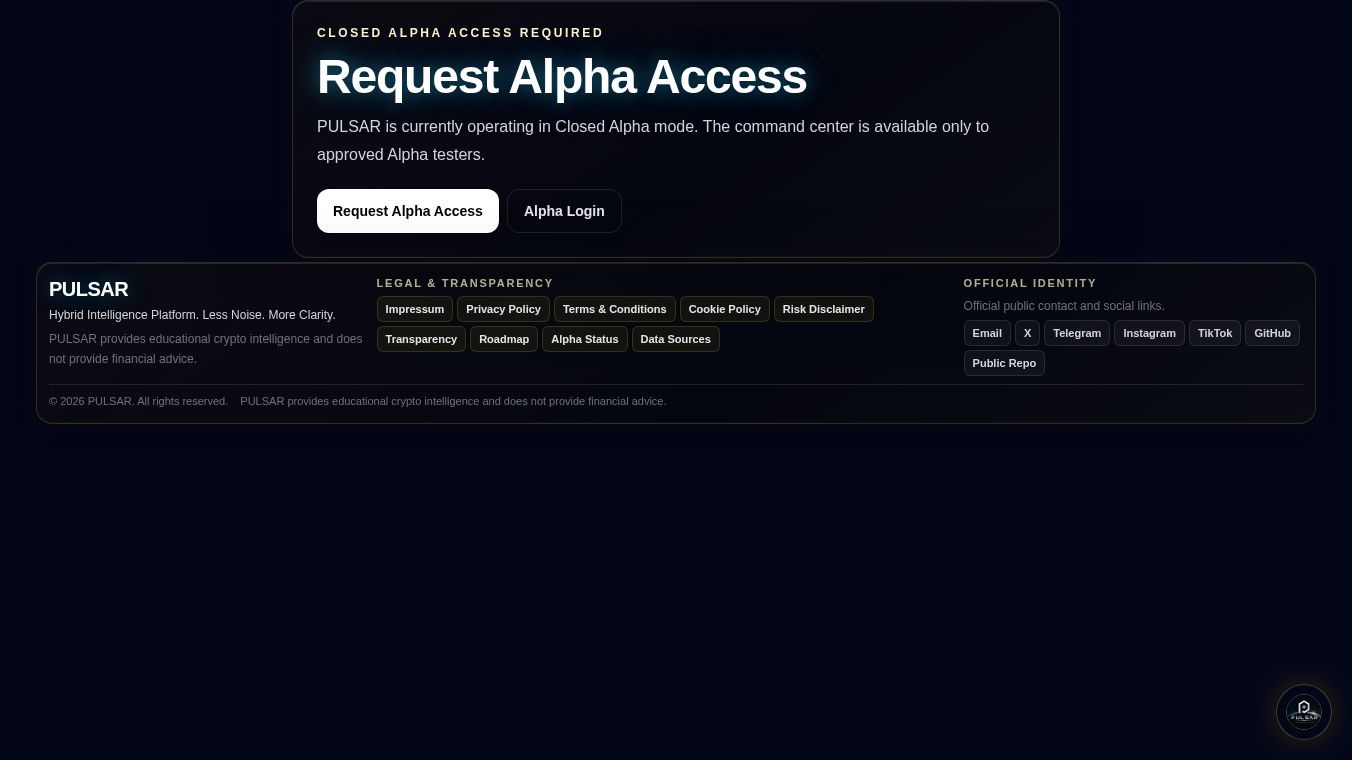View the Privacy Policy page
The width and height of the screenshot is (1352, 760).
[503, 309]
